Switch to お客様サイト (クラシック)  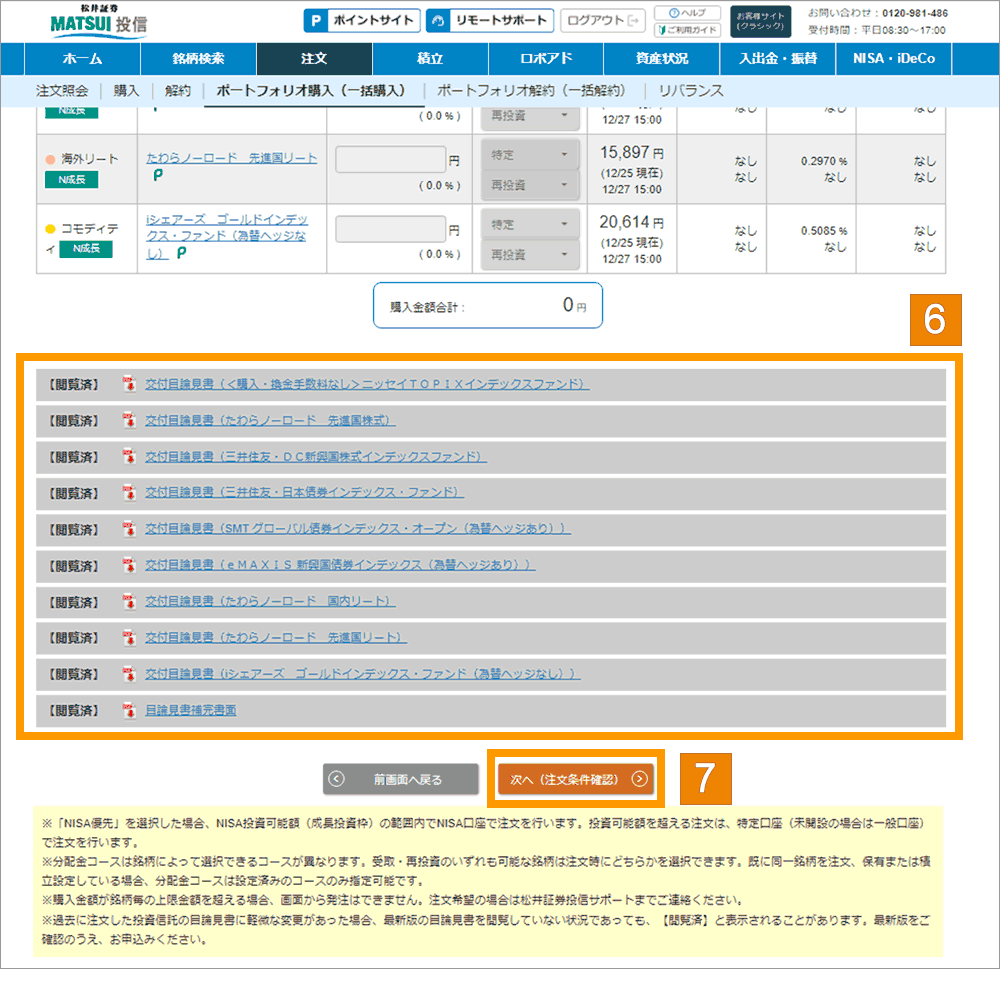pos(760,21)
